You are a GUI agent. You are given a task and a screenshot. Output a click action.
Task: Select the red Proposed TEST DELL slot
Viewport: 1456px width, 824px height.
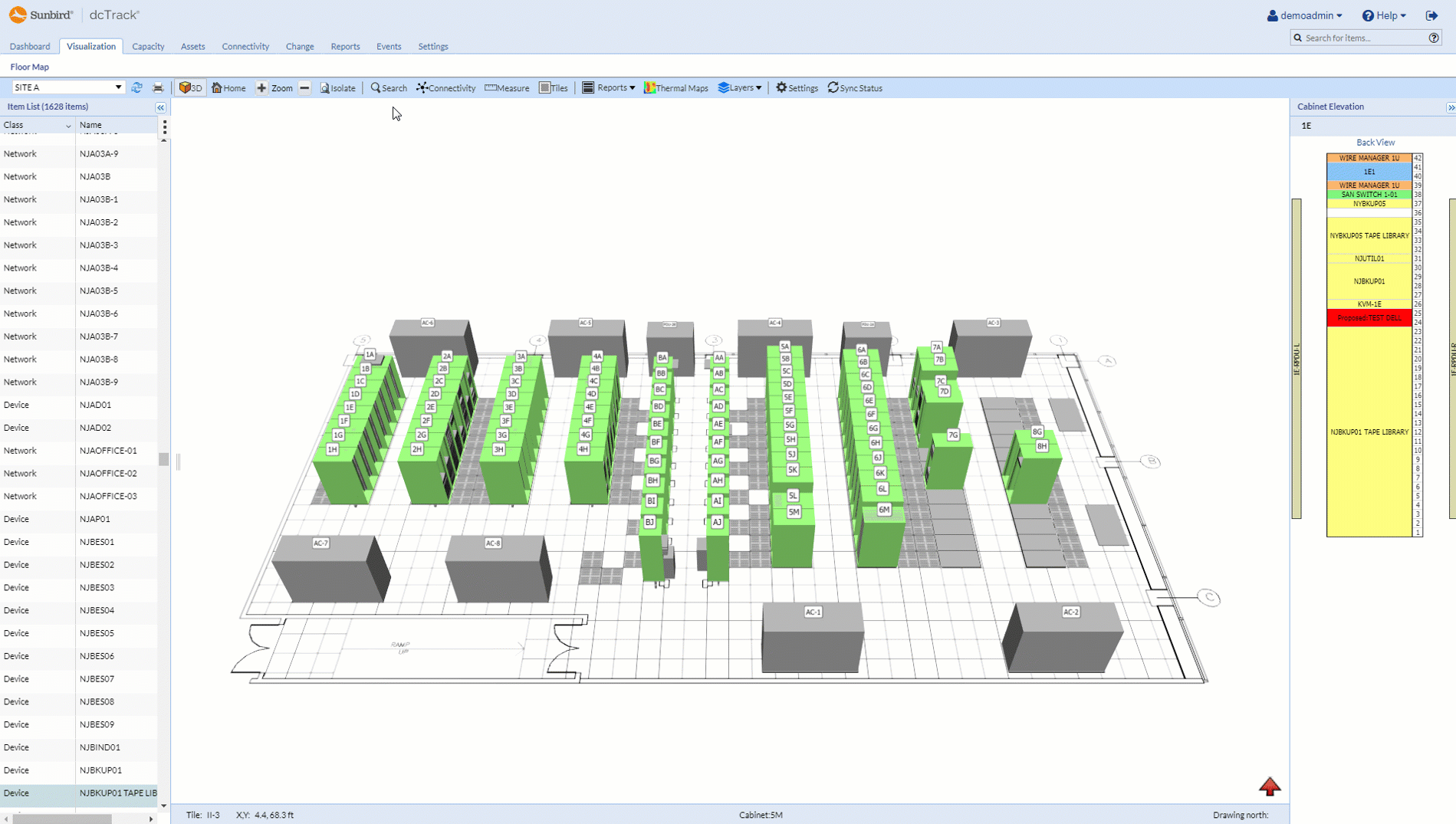tap(1369, 318)
